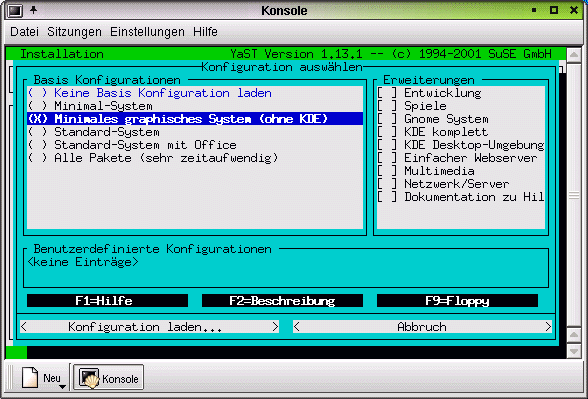Click the F2=Beschreibung button
Screen dimensions: 588x399
point(282,301)
